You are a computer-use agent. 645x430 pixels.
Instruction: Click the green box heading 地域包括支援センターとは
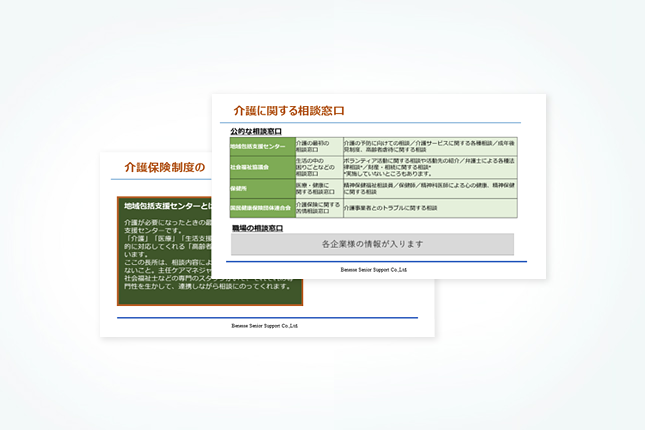pos(168,206)
